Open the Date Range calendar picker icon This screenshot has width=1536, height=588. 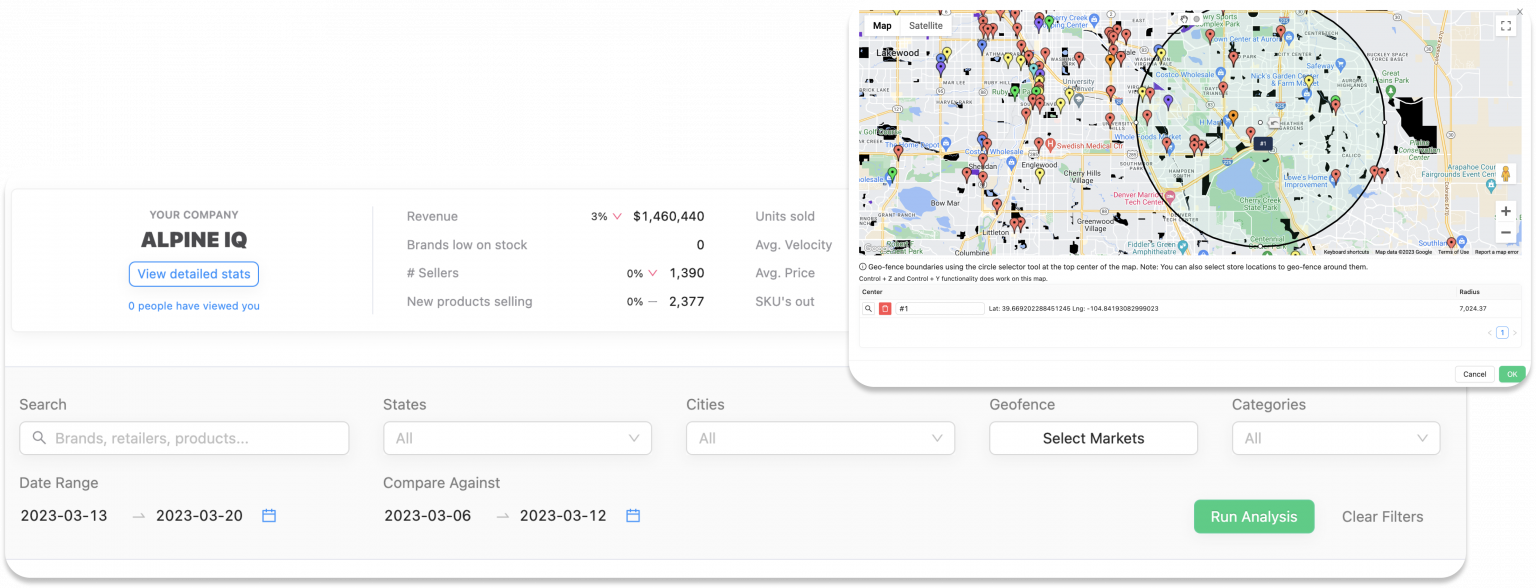(269, 516)
